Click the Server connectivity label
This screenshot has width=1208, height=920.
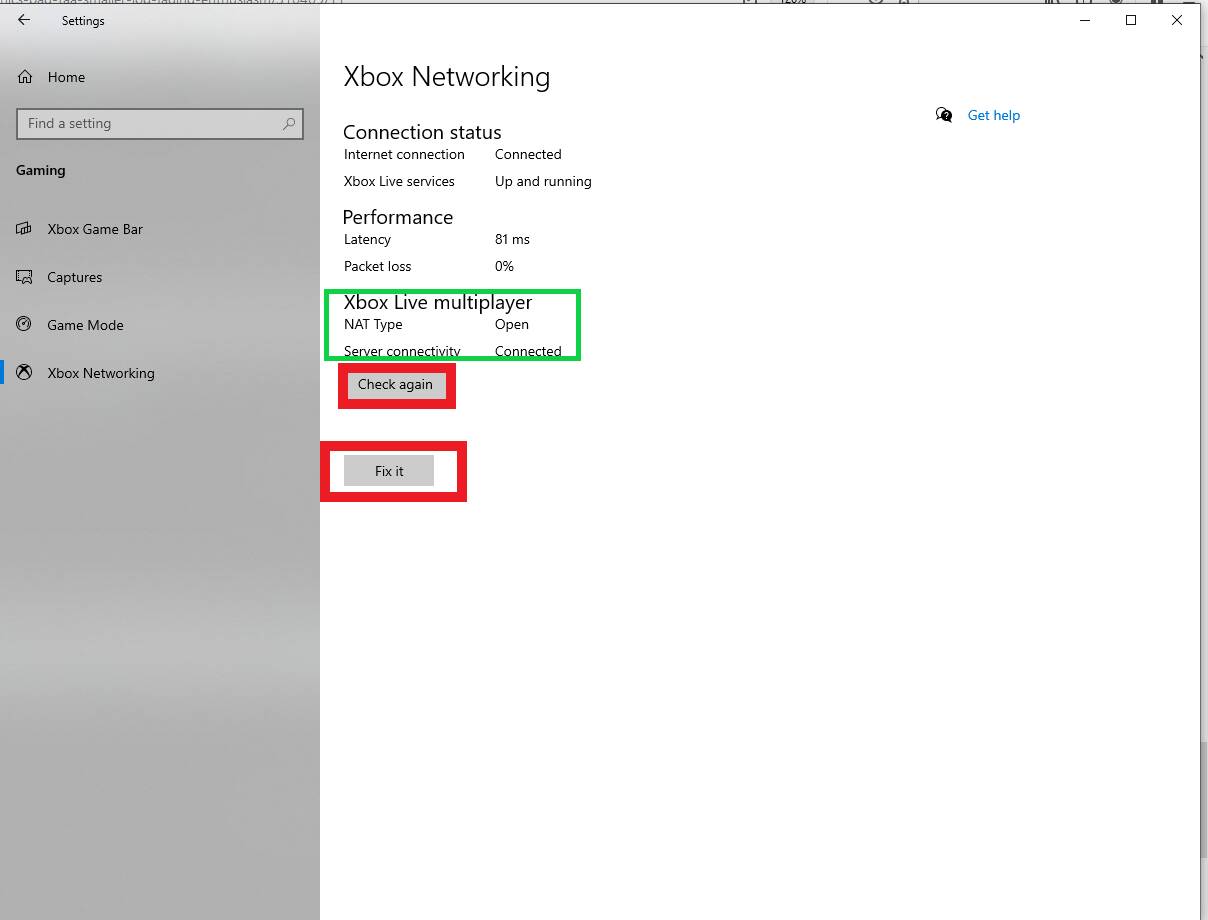[402, 351]
